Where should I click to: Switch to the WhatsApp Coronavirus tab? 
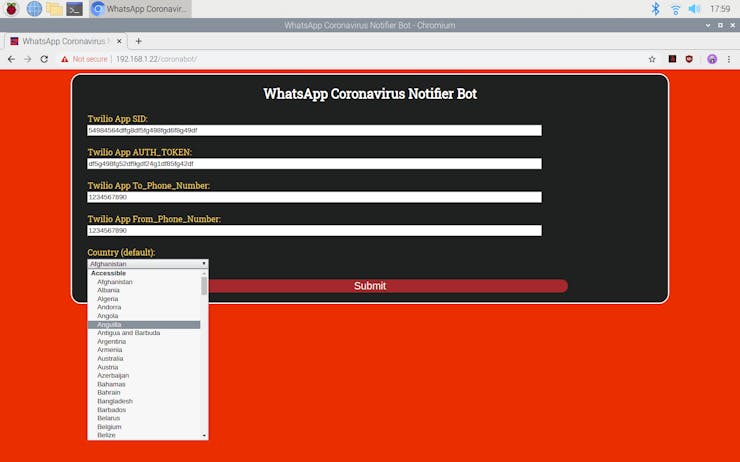point(66,41)
